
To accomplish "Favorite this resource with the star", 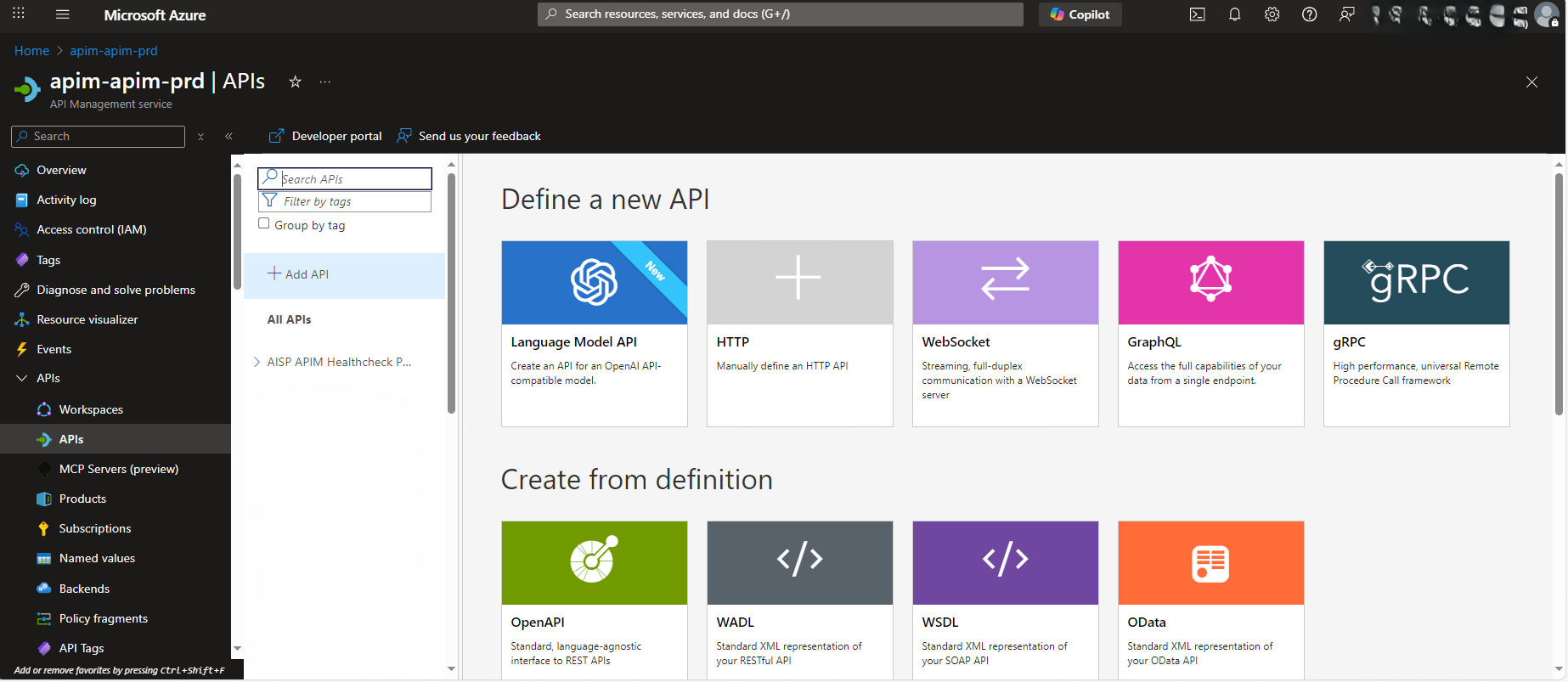I will point(295,82).
